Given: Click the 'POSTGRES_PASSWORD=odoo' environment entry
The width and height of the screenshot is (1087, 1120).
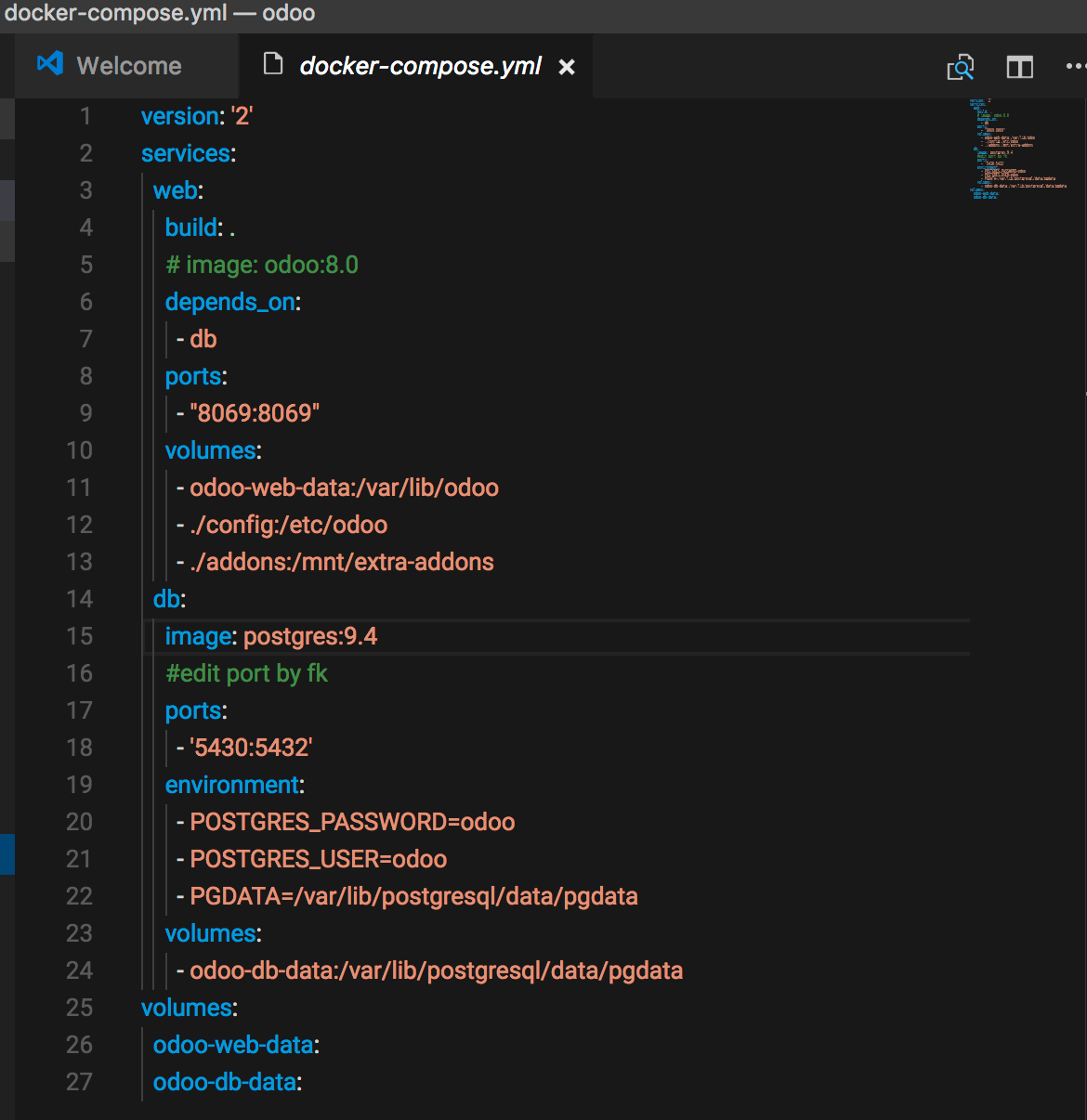Looking at the screenshot, I should tap(352, 822).
